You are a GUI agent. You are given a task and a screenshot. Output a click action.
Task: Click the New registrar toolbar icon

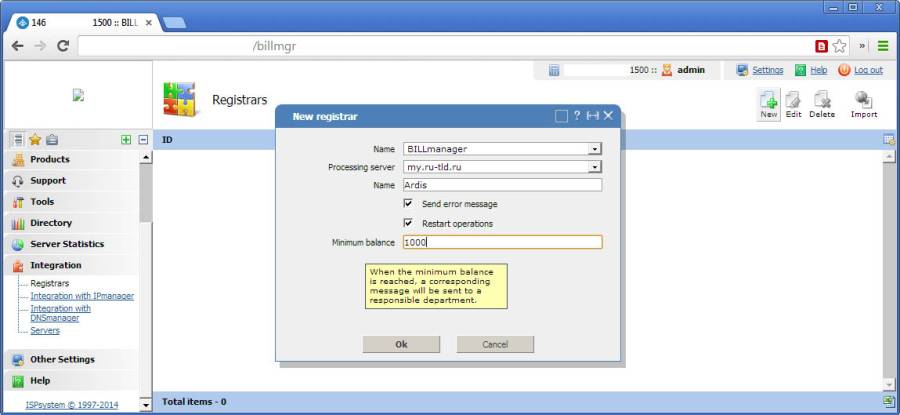[768, 103]
